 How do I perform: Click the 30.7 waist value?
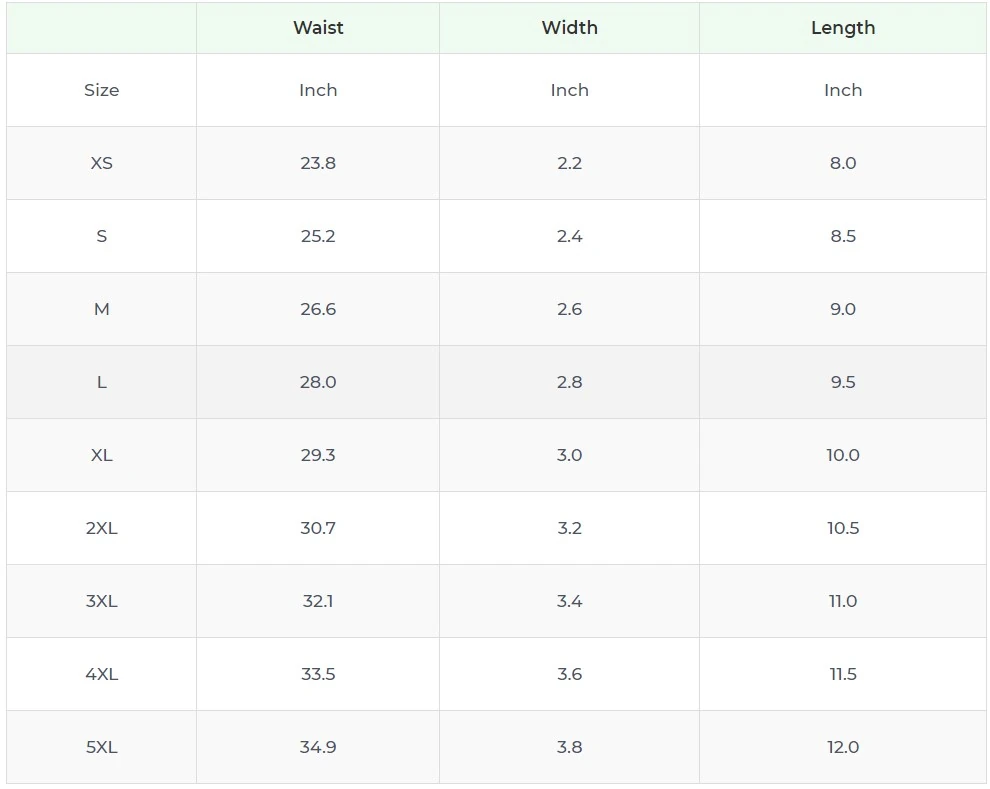click(x=318, y=528)
